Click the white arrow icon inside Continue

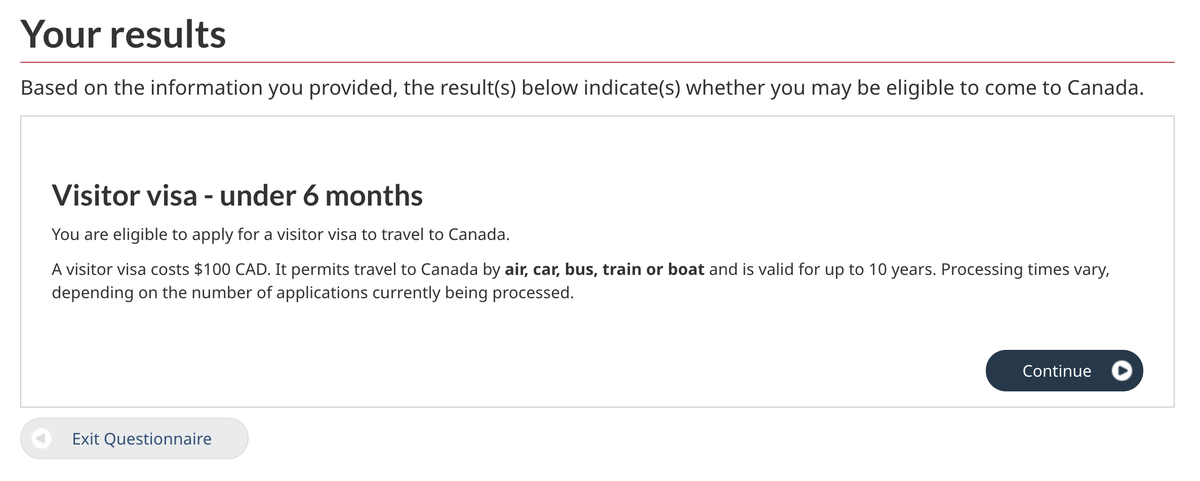pos(1123,371)
